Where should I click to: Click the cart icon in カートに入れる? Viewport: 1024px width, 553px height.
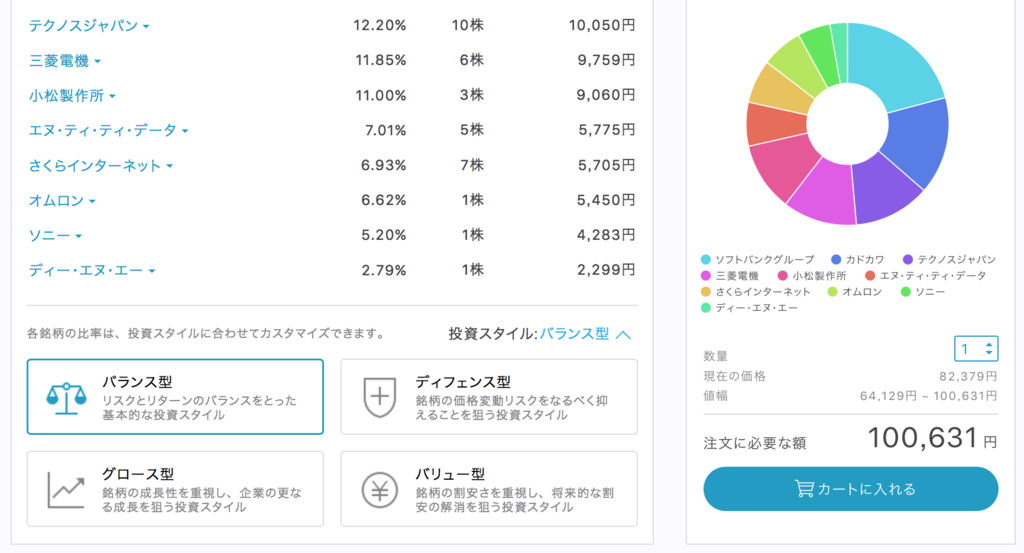804,489
